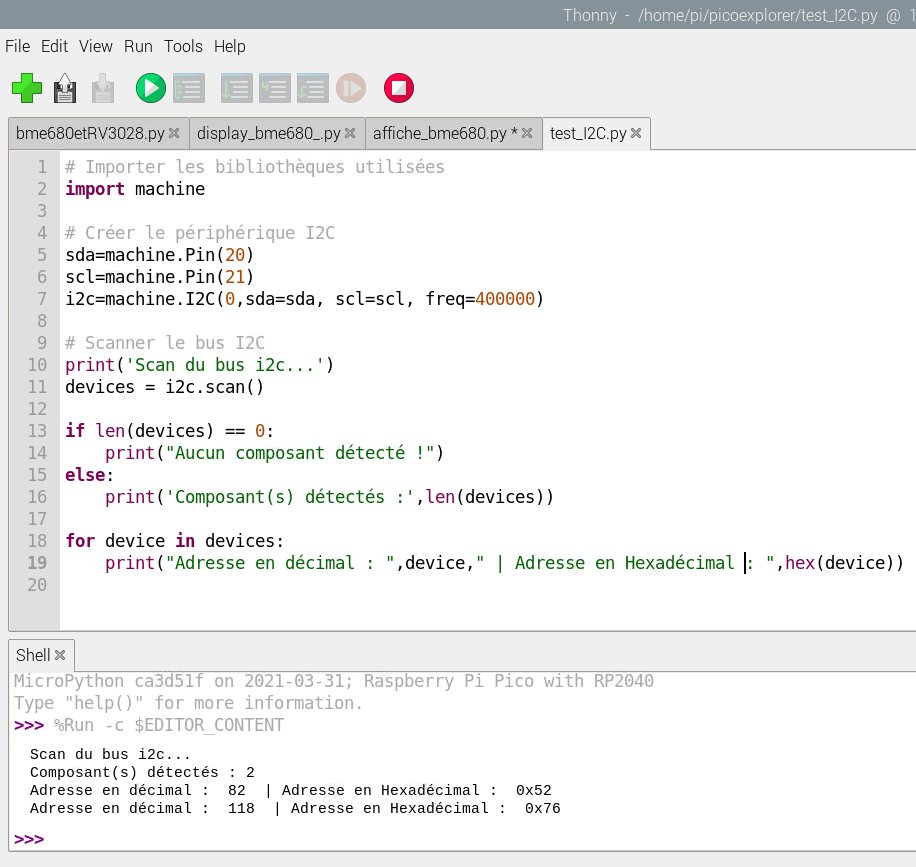916x867 pixels.
Task: Close the affiche_bme680.py tab
Action: tap(527, 133)
